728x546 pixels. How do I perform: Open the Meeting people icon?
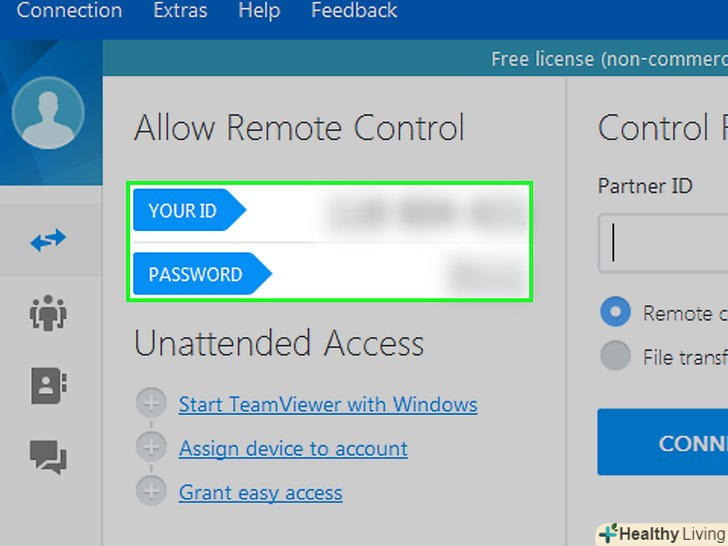[48, 314]
